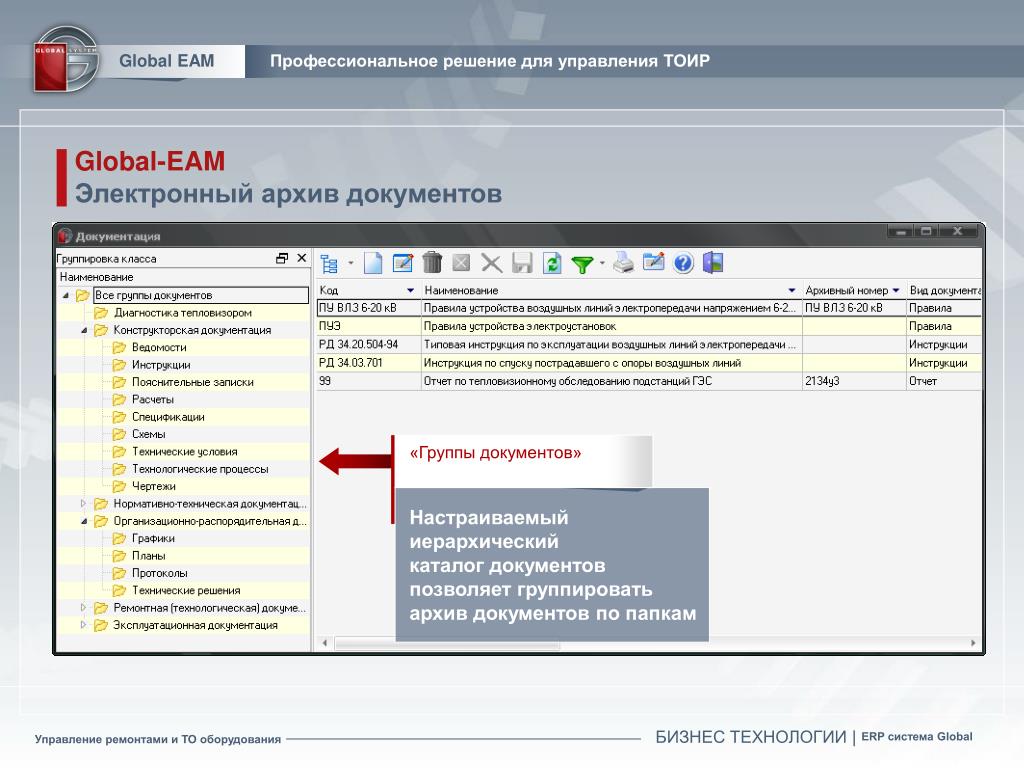Click the green funnel filter icon
Screen dimensions: 1024x768
point(582,264)
